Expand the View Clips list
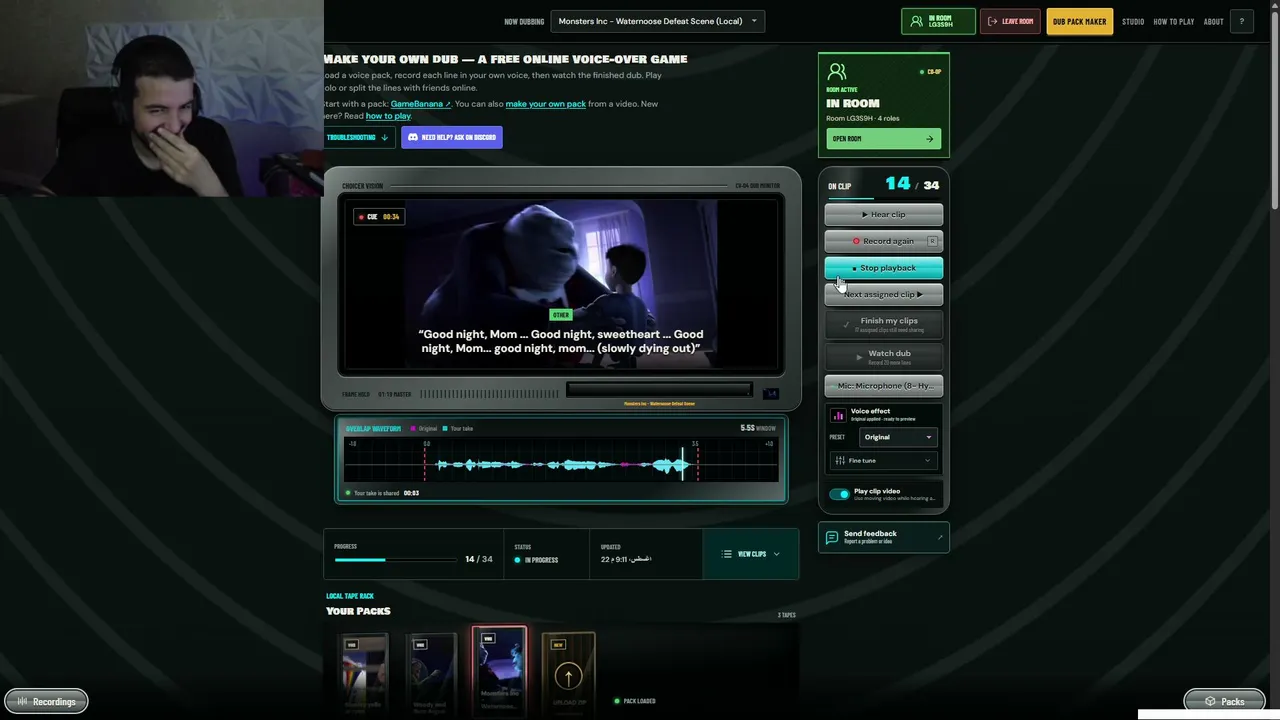 coord(751,554)
